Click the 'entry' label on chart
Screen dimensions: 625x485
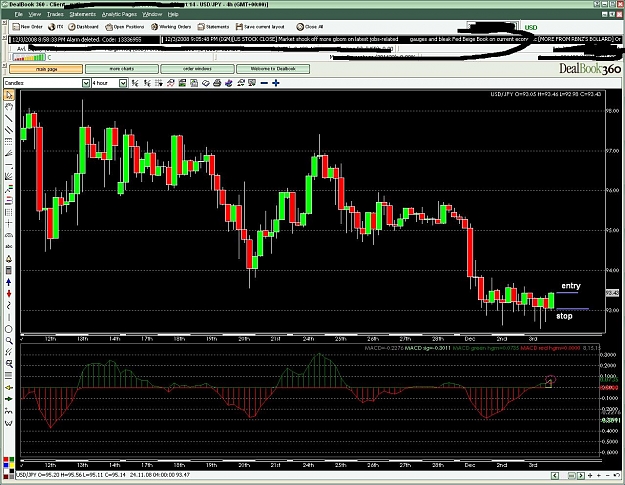571,286
